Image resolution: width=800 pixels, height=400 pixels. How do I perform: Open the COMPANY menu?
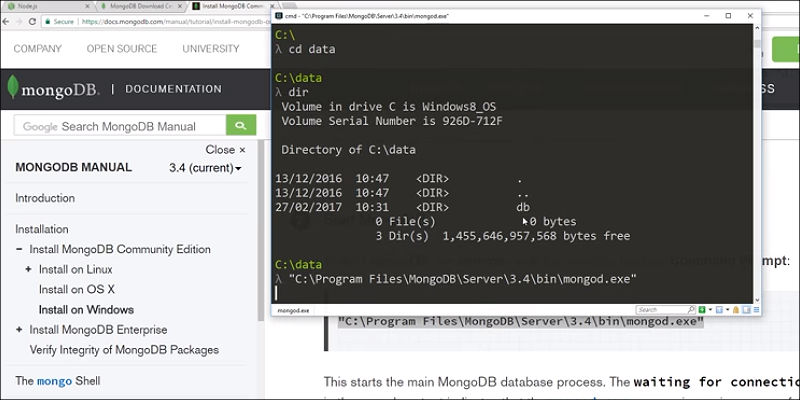pyautogui.click(x=37, y=48)
